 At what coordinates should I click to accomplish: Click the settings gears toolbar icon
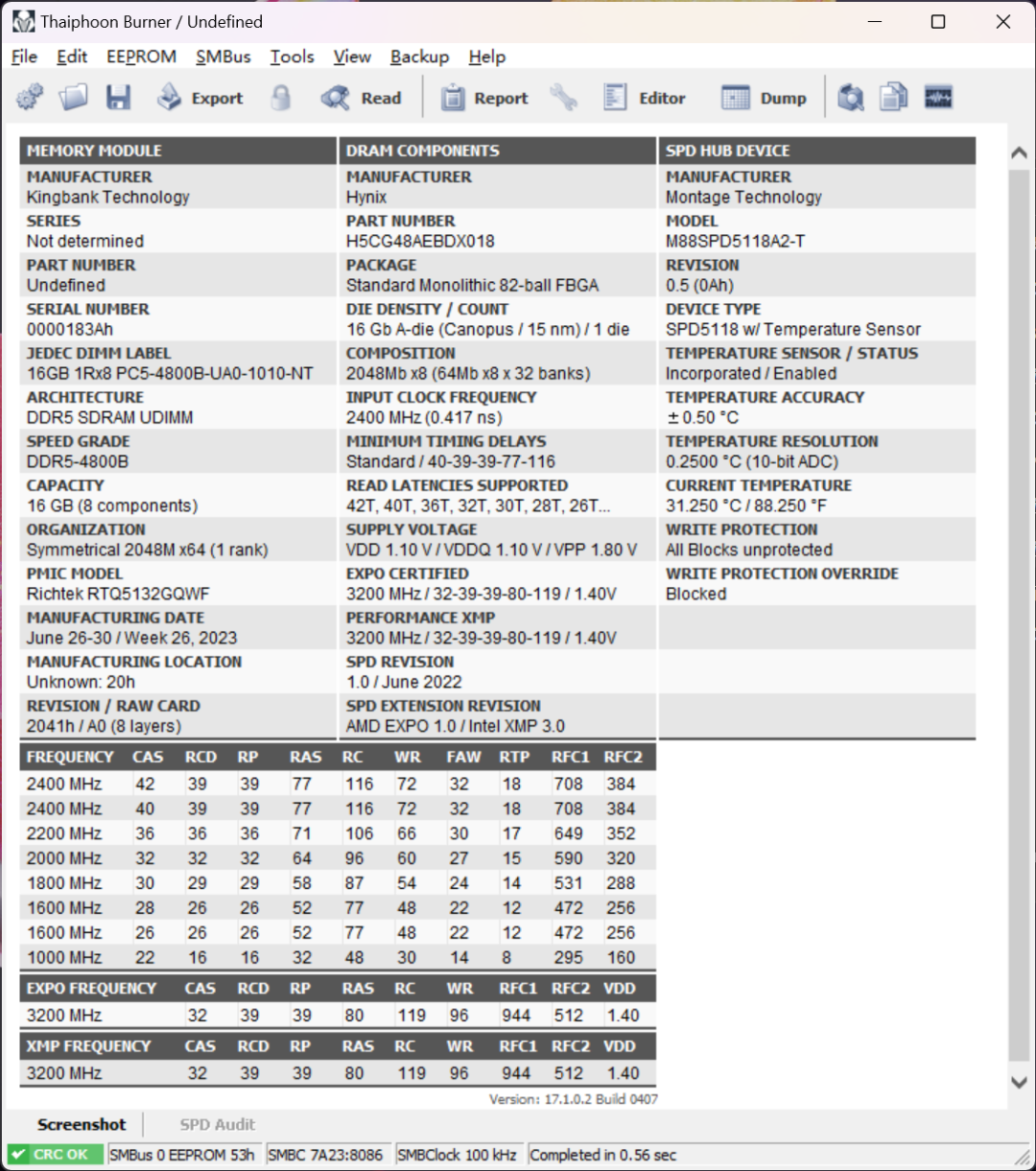coord(30,98)
